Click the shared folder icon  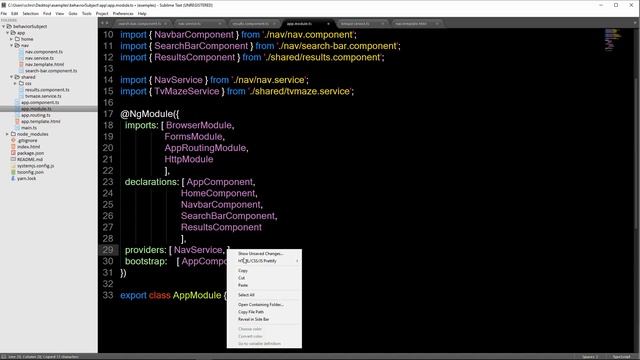click(17, 77)
